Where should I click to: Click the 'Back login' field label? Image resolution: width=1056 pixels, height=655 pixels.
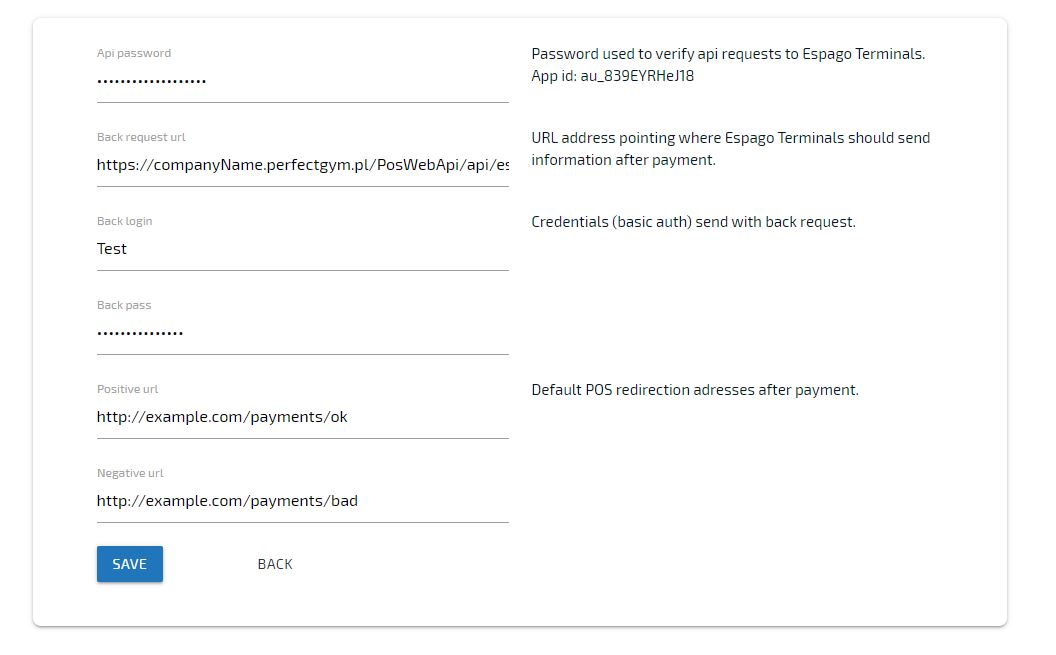pyautogui.click(x=125, y=221)
